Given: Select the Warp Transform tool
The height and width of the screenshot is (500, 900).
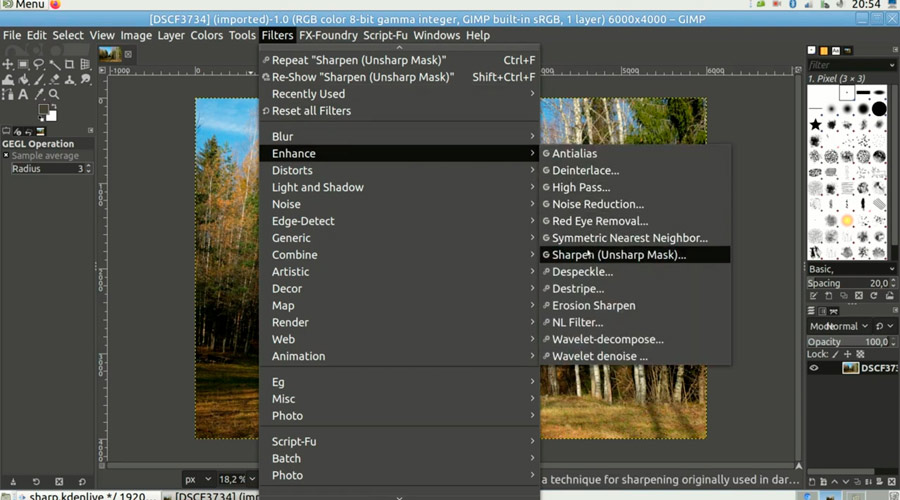Looking at the screenshot, I should tap(7, 79).
